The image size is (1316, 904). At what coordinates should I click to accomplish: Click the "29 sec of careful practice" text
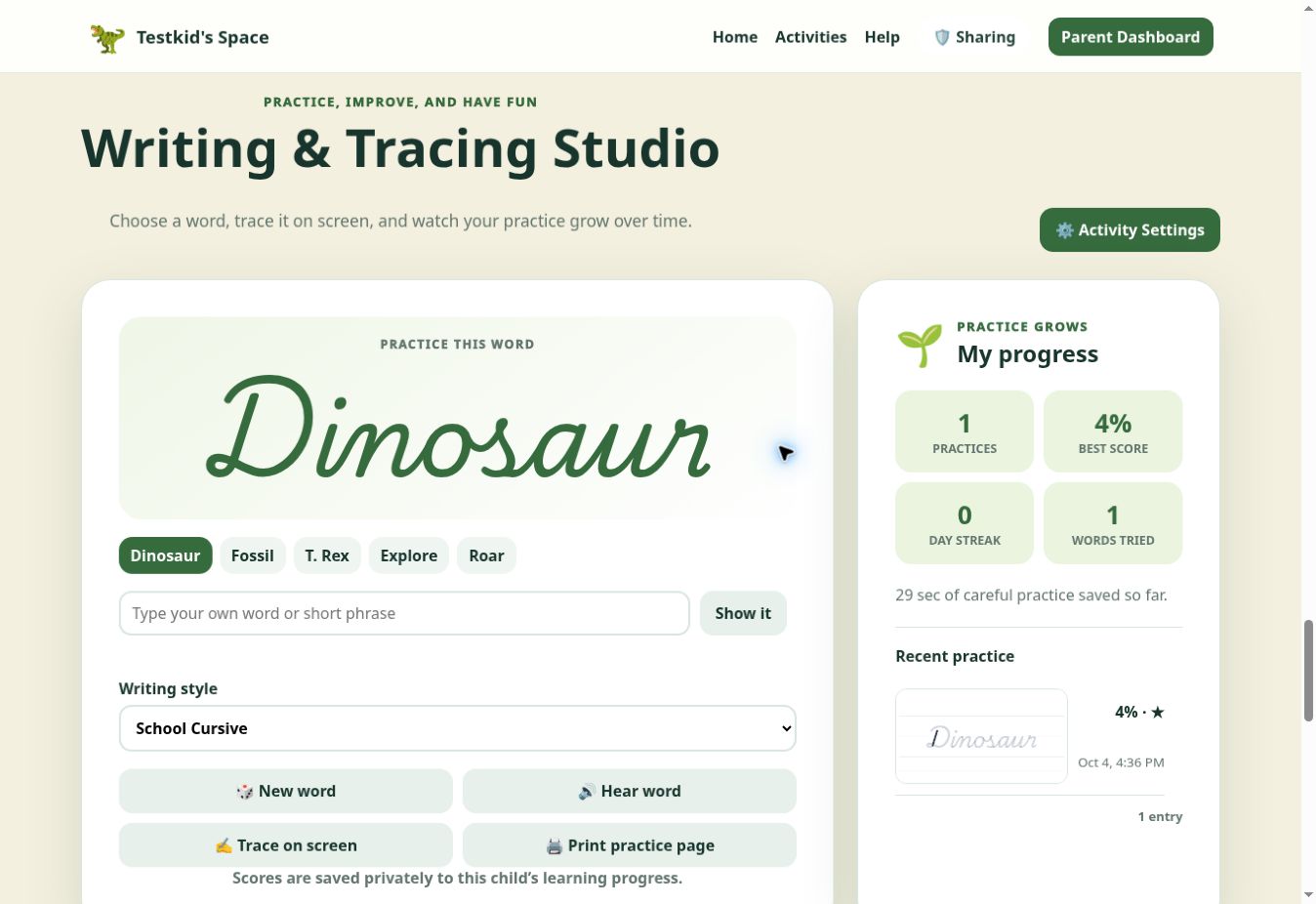1031,595
